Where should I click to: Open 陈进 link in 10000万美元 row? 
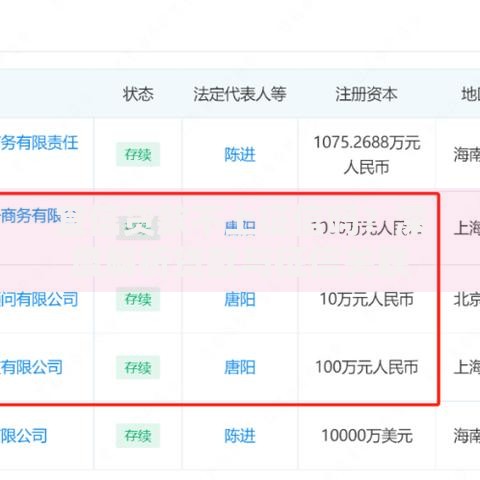point(240,436)
